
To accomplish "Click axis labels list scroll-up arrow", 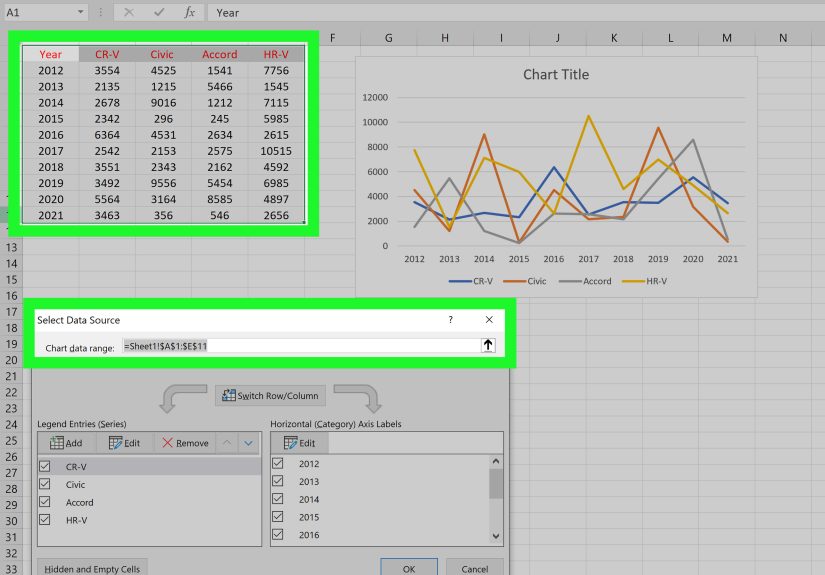I will click(x=496, y=461).
